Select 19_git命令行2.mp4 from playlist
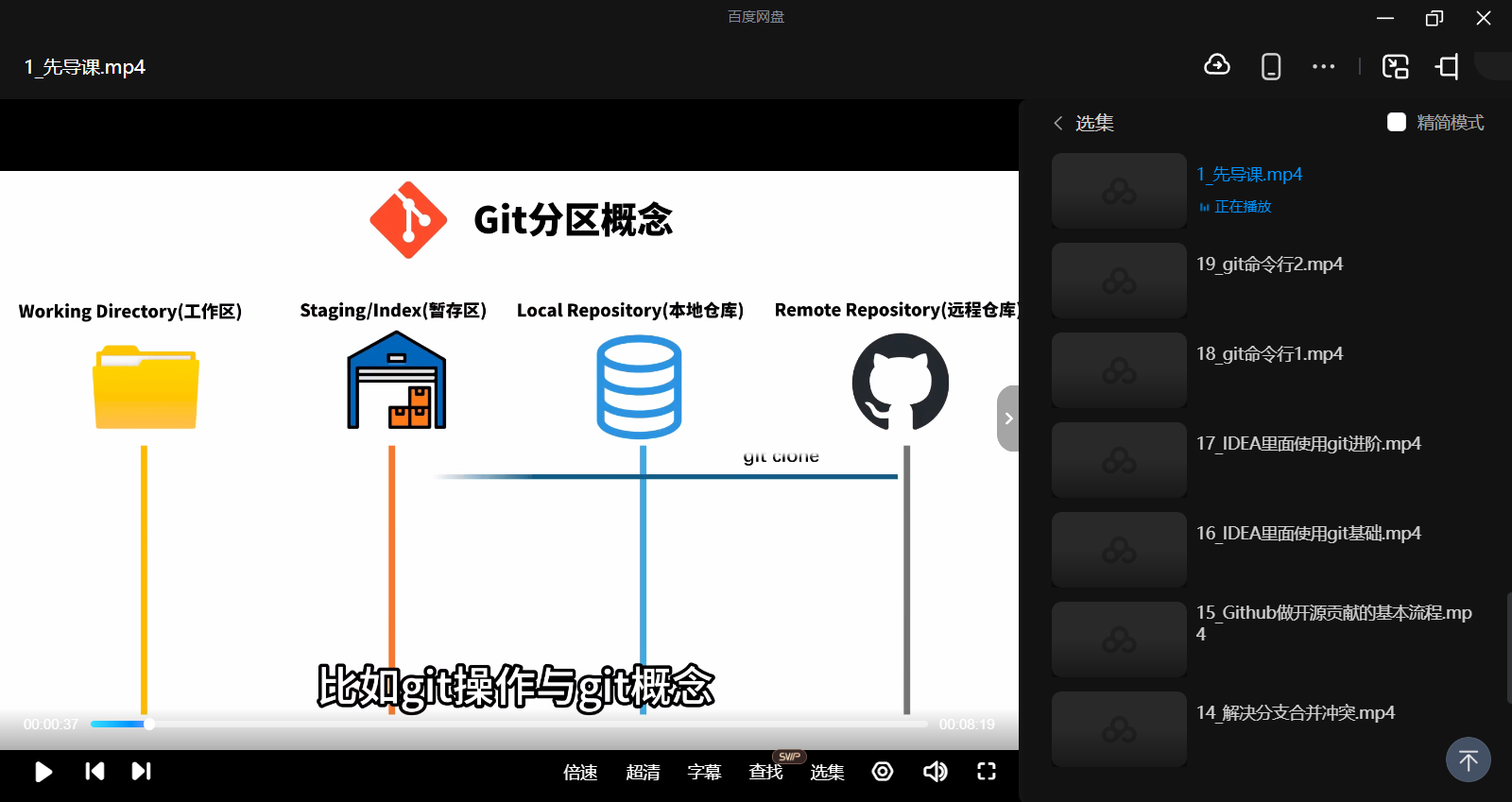Screen dimensions: 1512x802 click(1269, 264)
